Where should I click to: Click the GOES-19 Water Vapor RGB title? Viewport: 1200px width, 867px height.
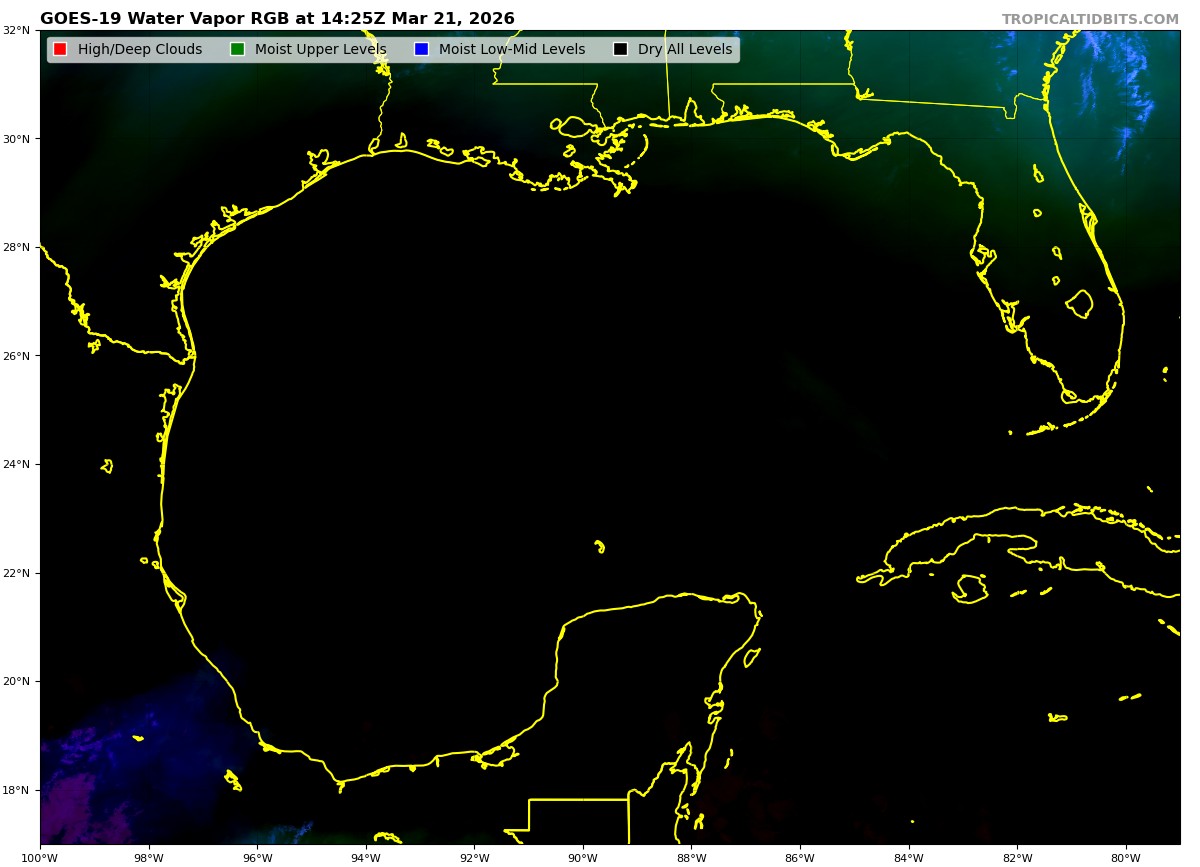click(277, 19)
